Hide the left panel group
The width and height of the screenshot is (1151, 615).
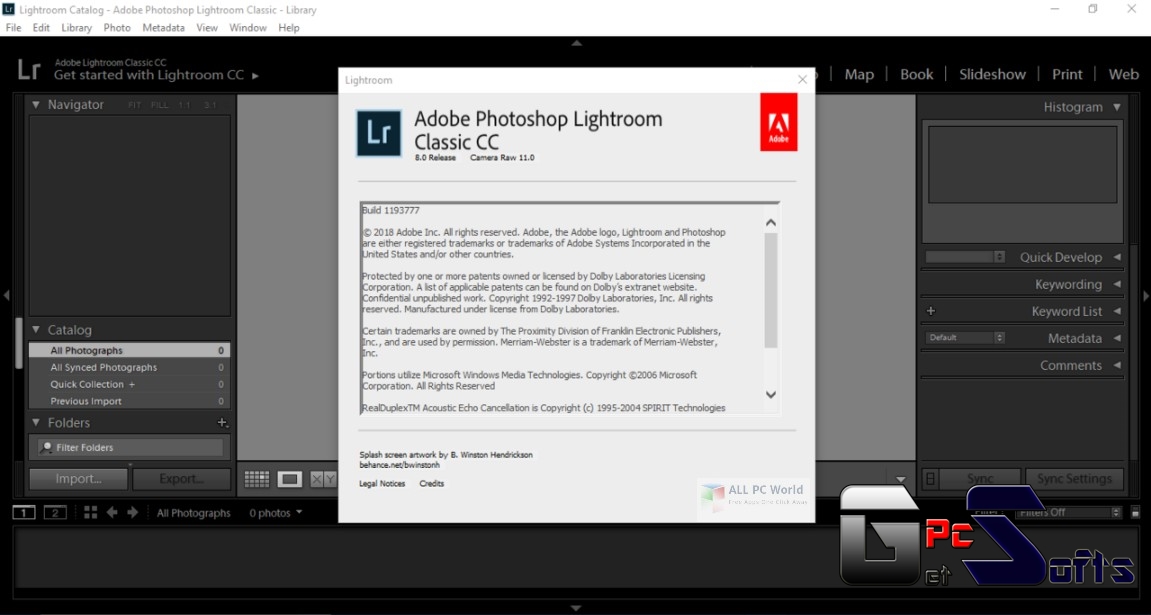[6, 296]
